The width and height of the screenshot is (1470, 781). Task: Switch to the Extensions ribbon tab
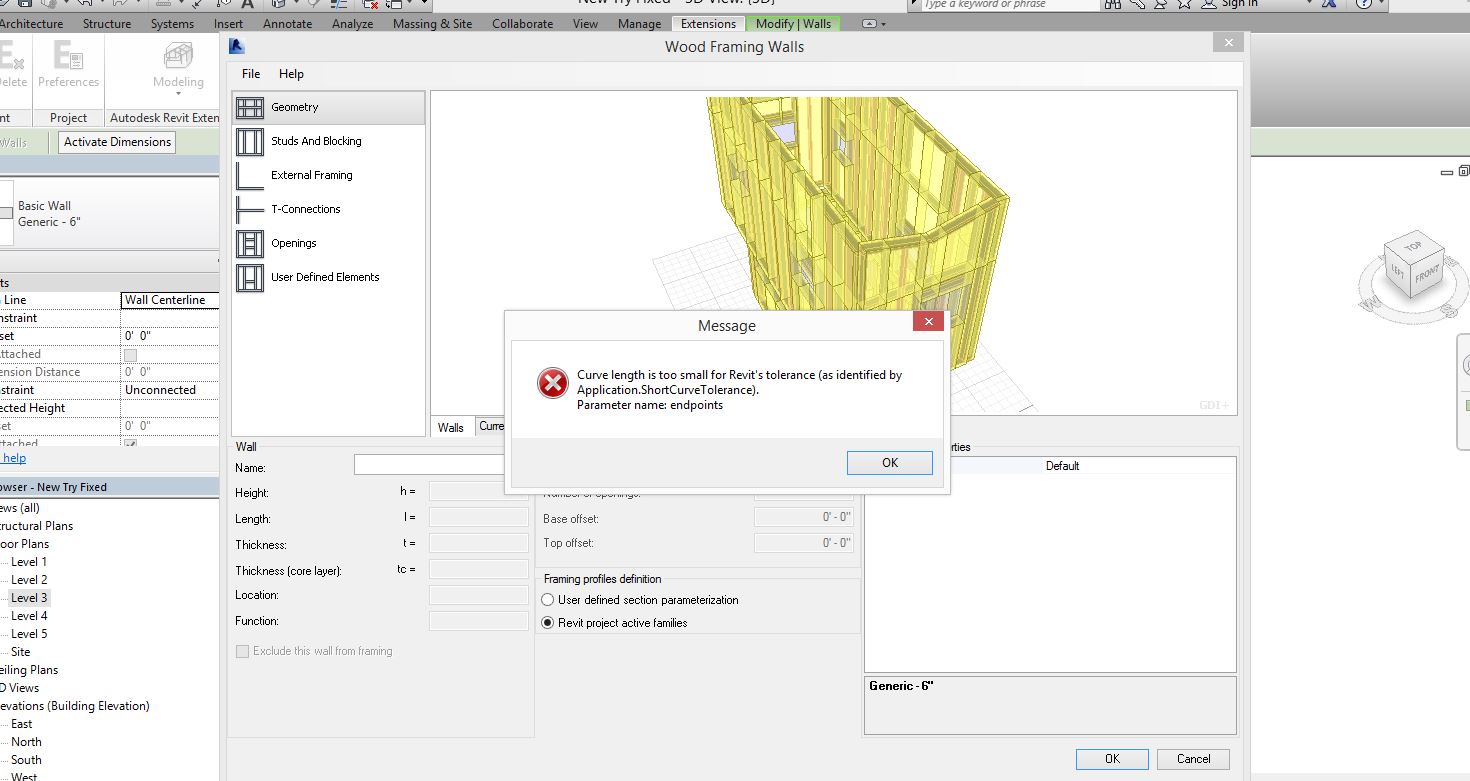click(x=708, y=24)
